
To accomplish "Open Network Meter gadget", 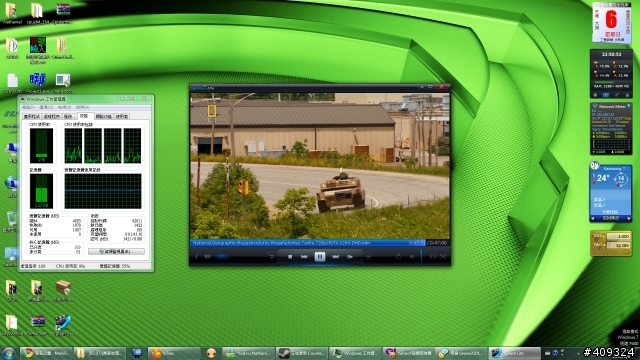I will tap(611, 129).
